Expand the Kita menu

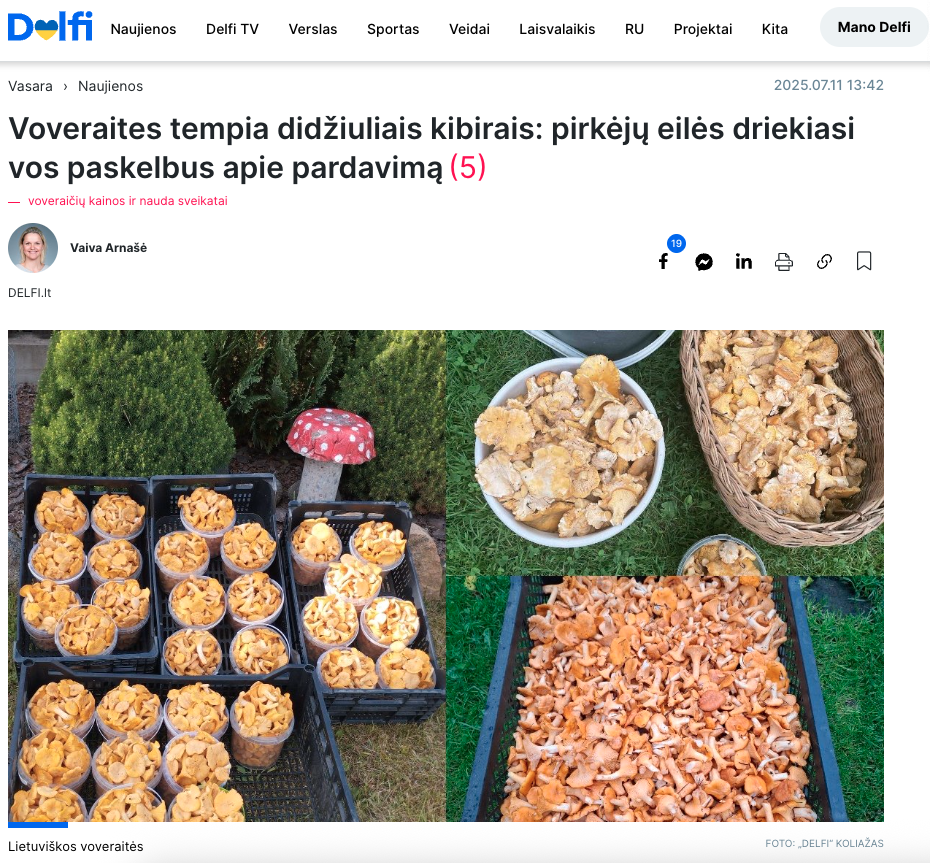click(x=775, y=29)
